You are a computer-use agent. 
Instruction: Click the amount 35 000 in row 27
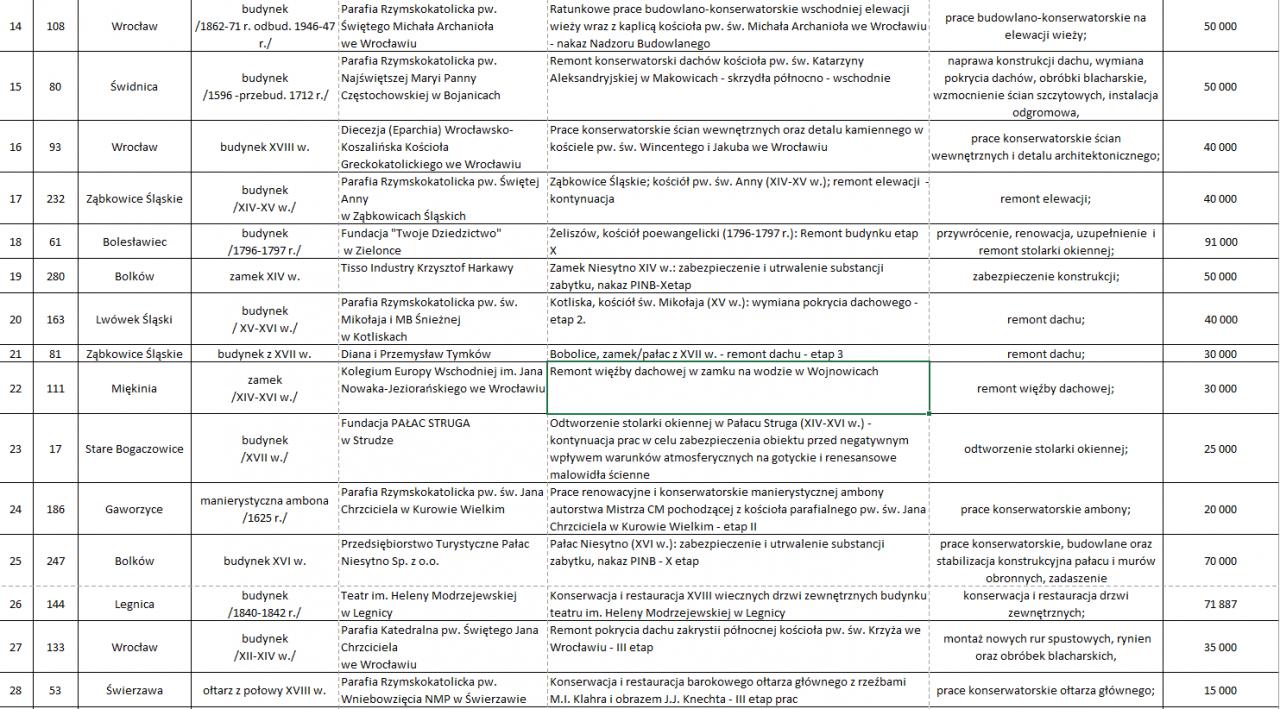1220,647
